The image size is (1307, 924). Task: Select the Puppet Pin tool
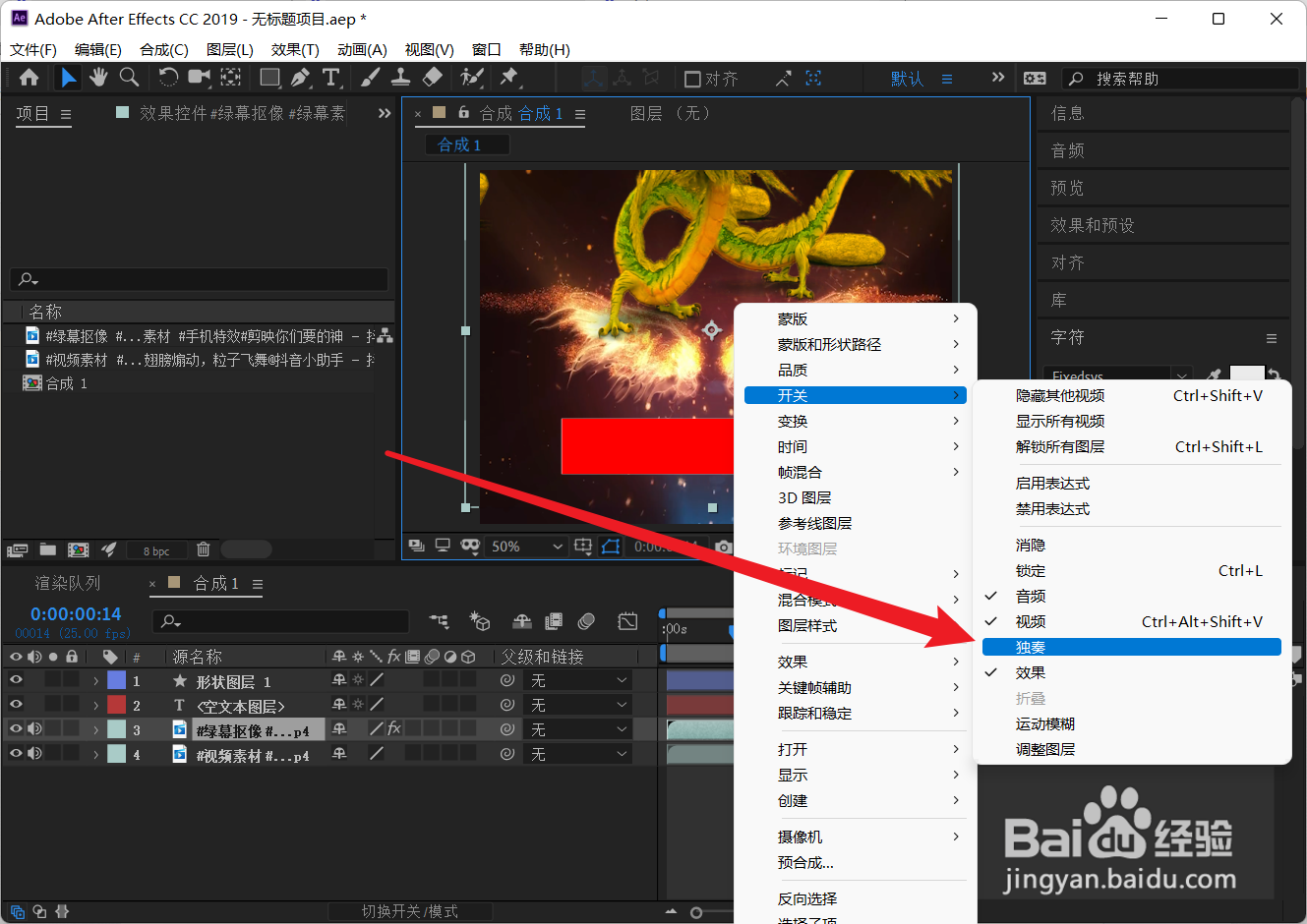click(509, 78)
